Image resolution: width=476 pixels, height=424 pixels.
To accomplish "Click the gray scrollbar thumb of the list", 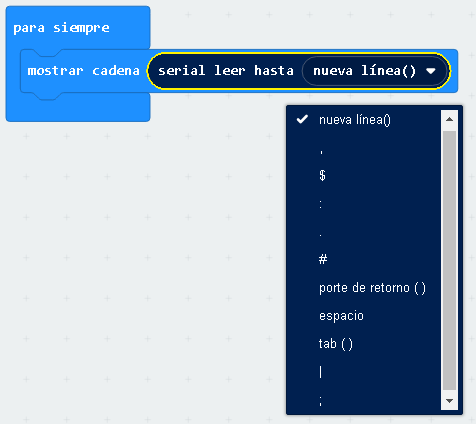I will pos(449,260).
